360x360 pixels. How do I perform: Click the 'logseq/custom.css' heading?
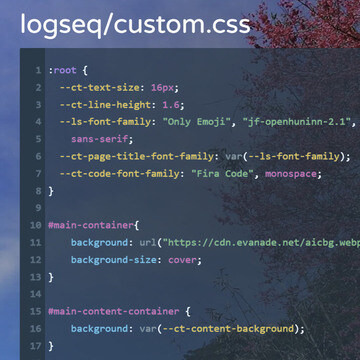click(x=135, y=25)
